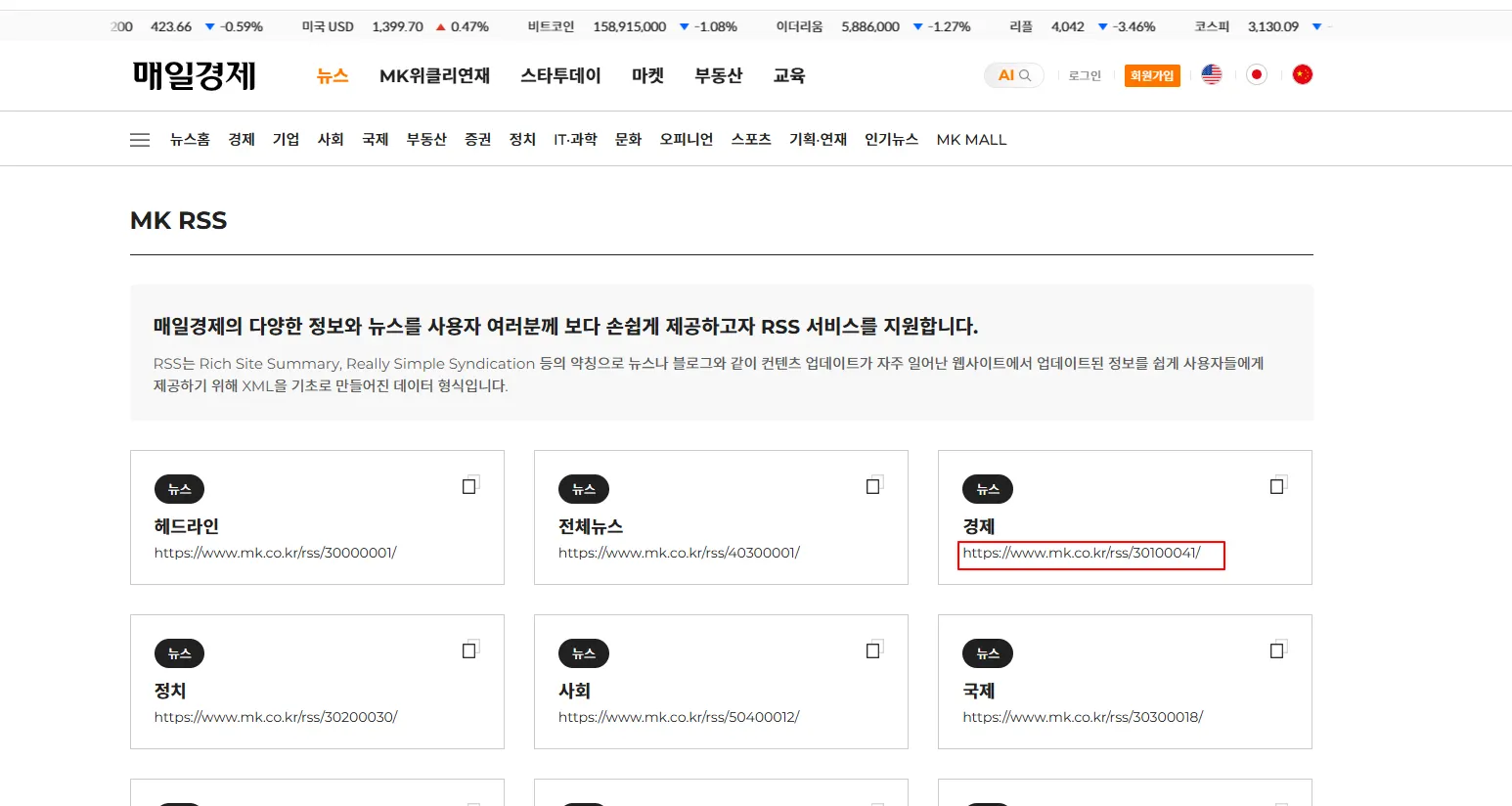Open 경제 in sub navigation
Viewport: 1512px width, 806px height.
click(242, 140)
